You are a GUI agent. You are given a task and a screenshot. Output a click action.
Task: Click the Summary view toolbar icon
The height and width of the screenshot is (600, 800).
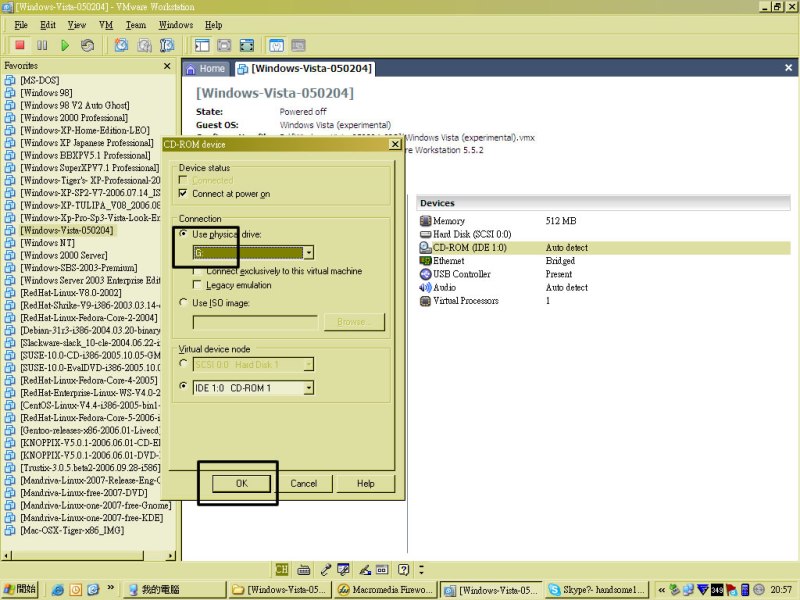[x=276, y=45]
